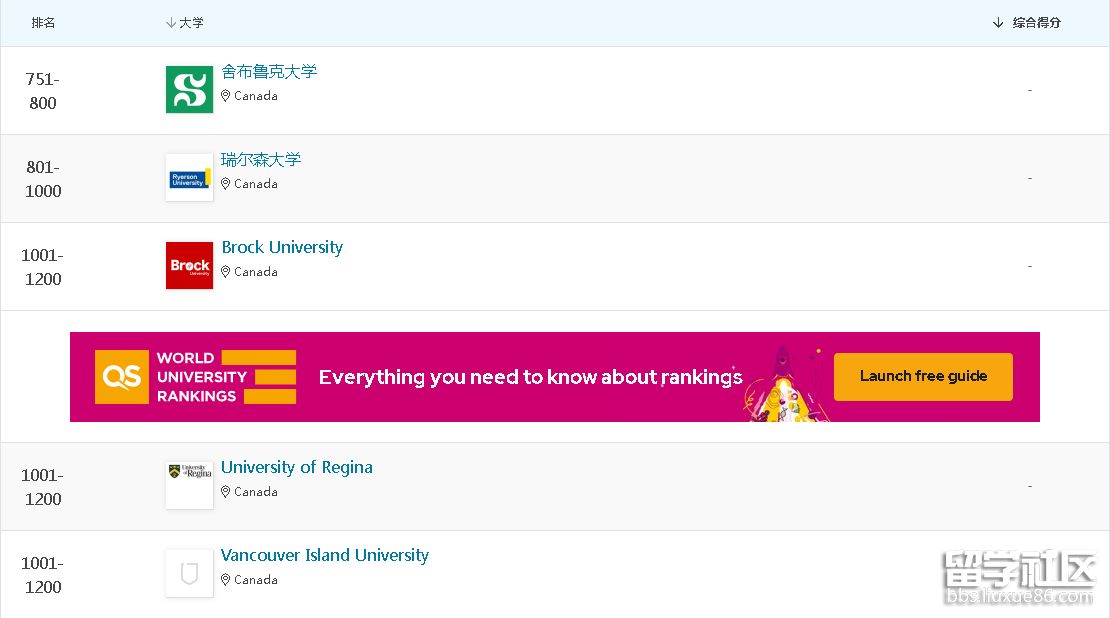Image resolution: width=1110 pixels, height=618 pixels.
Task: Open the 瑞尔森大学 link
Action: tap(261, 160)
